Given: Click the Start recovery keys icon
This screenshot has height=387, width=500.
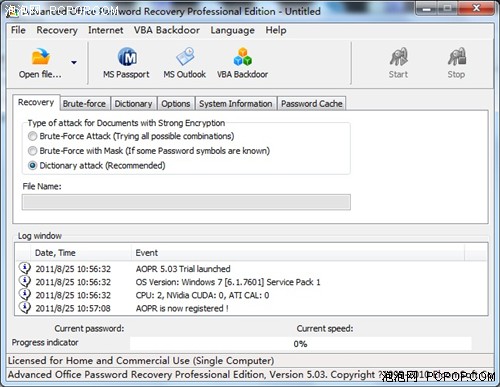Looking at the screenshot, I should 398,63.
